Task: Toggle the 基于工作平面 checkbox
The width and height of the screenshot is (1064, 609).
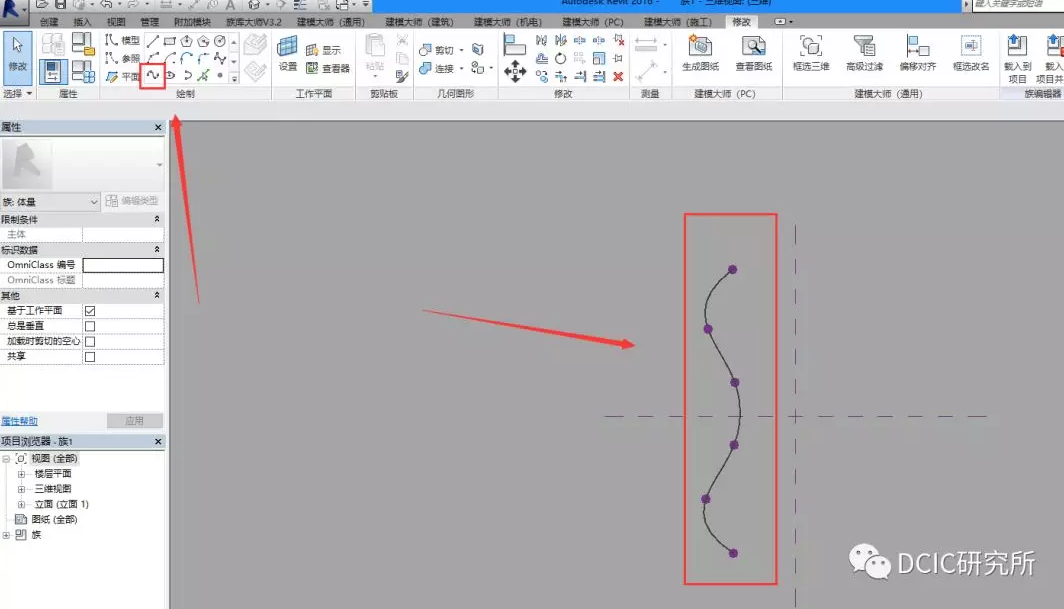Action: pyautogui.click(x=90, y=311)
